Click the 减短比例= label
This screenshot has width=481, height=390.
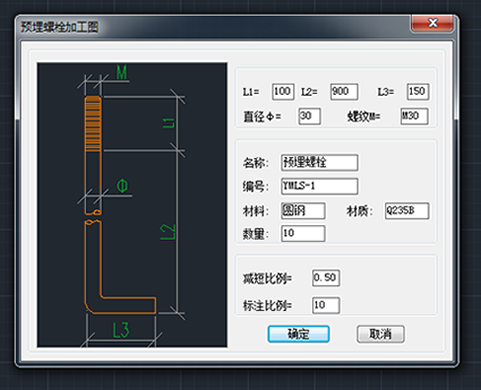click(x=267, y=278)
